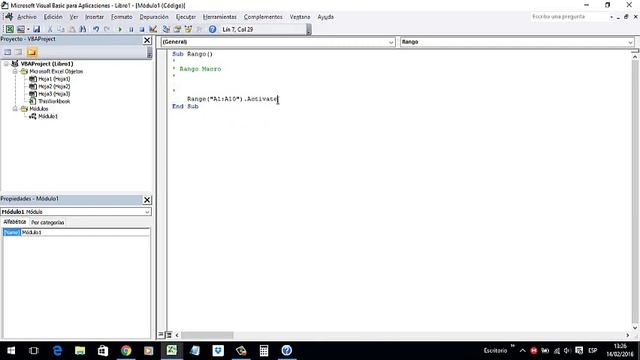This screenshot has height=360, width=640.
Task: Click the Cut scissors icon
Action: 50,29
